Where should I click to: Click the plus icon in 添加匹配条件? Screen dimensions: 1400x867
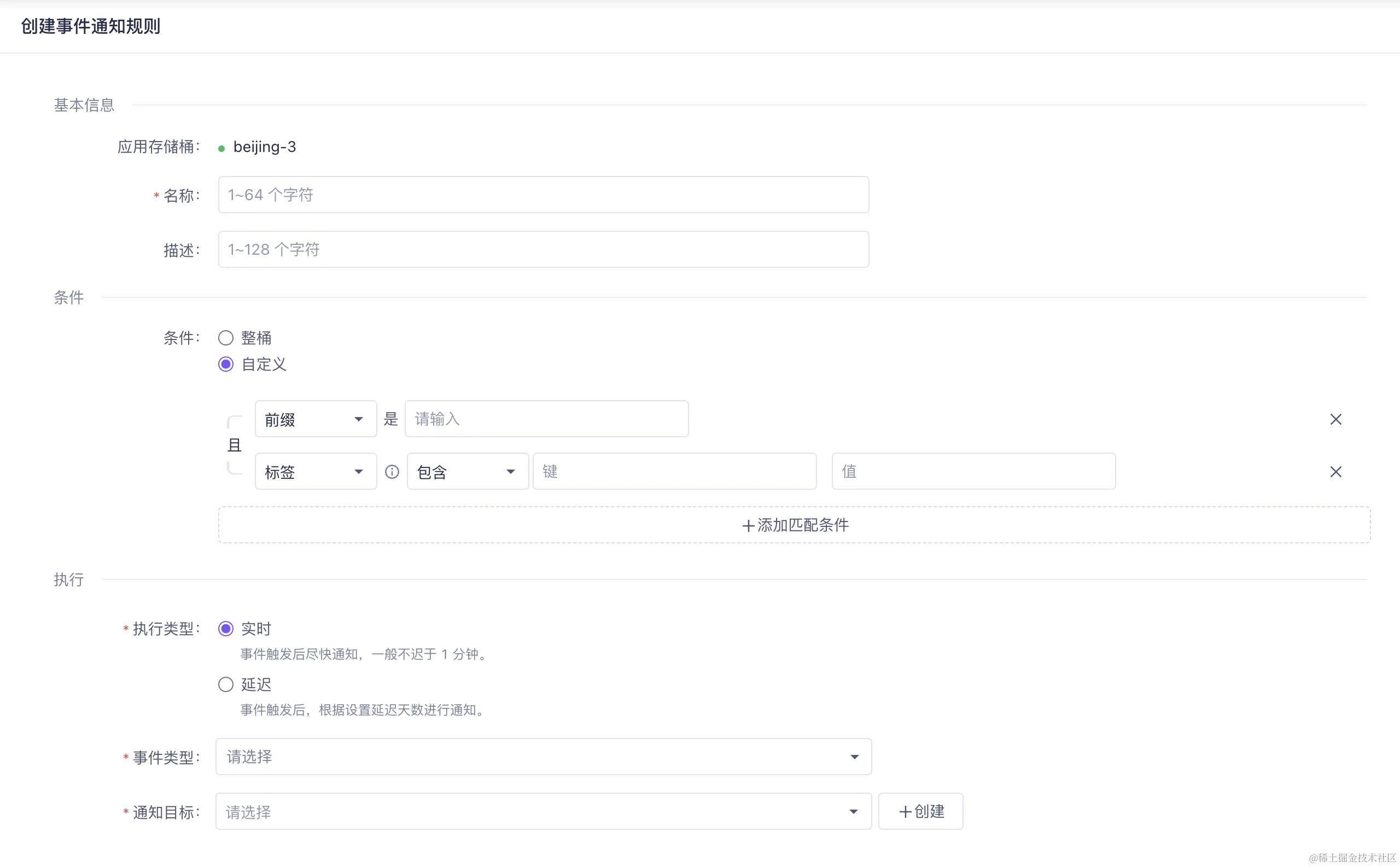click(x=748, y=525)
